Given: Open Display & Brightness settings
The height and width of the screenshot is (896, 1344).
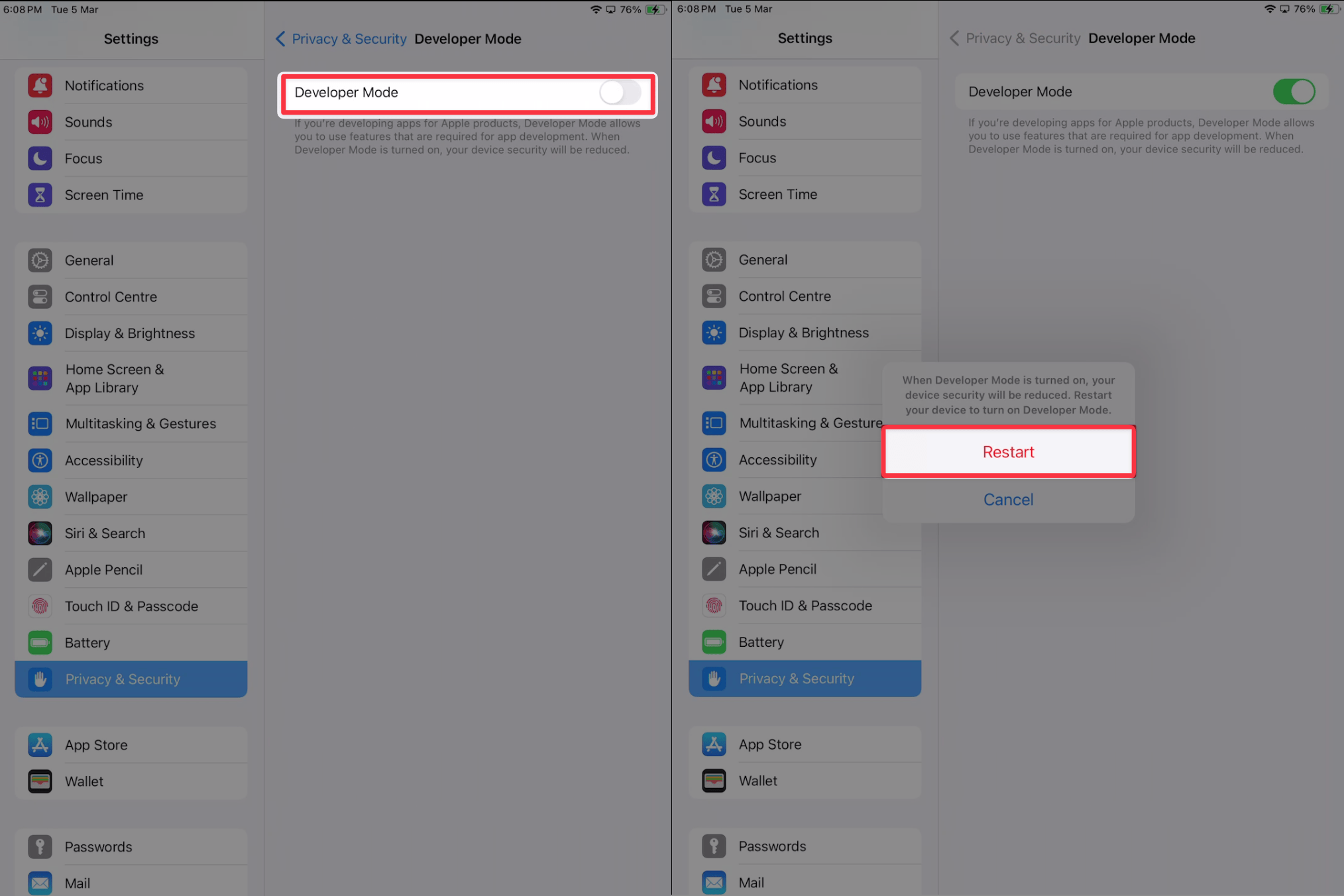Looking at the screenshot, I should tap(130, 333).
